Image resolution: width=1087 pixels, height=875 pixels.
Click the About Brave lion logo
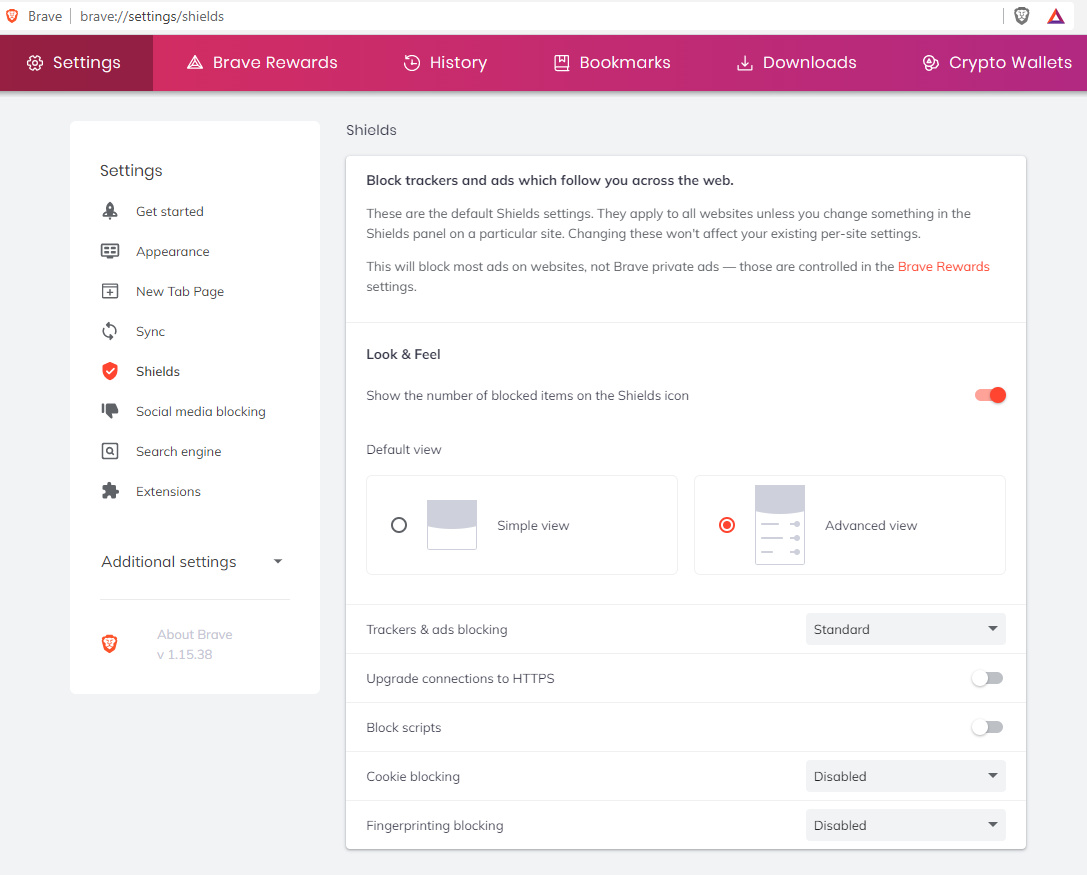click(x=110, y=644)
